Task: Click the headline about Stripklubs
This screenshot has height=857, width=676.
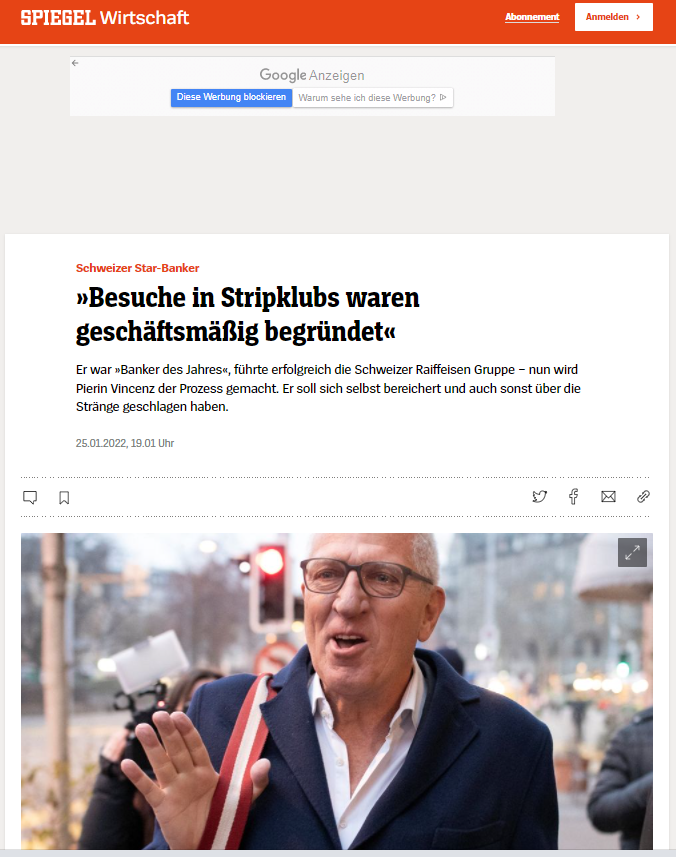Action: click(248, 314)
